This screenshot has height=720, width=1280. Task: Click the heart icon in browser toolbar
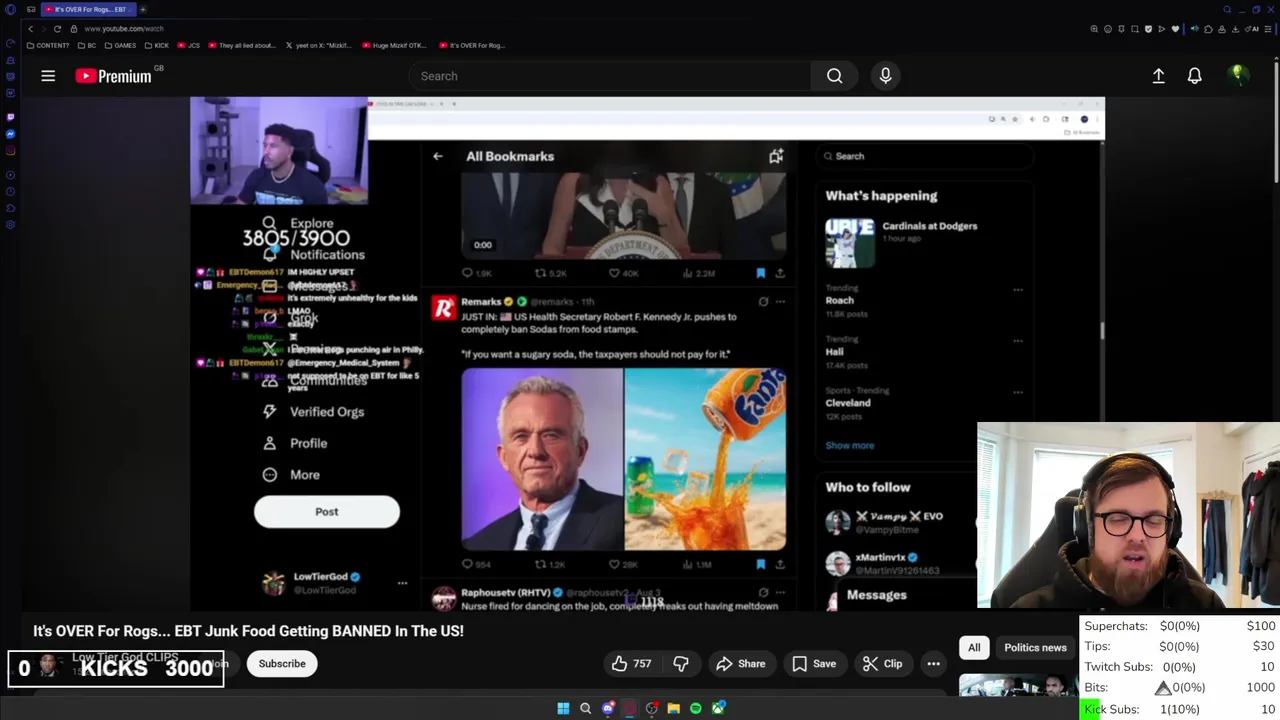[1175, 29]
